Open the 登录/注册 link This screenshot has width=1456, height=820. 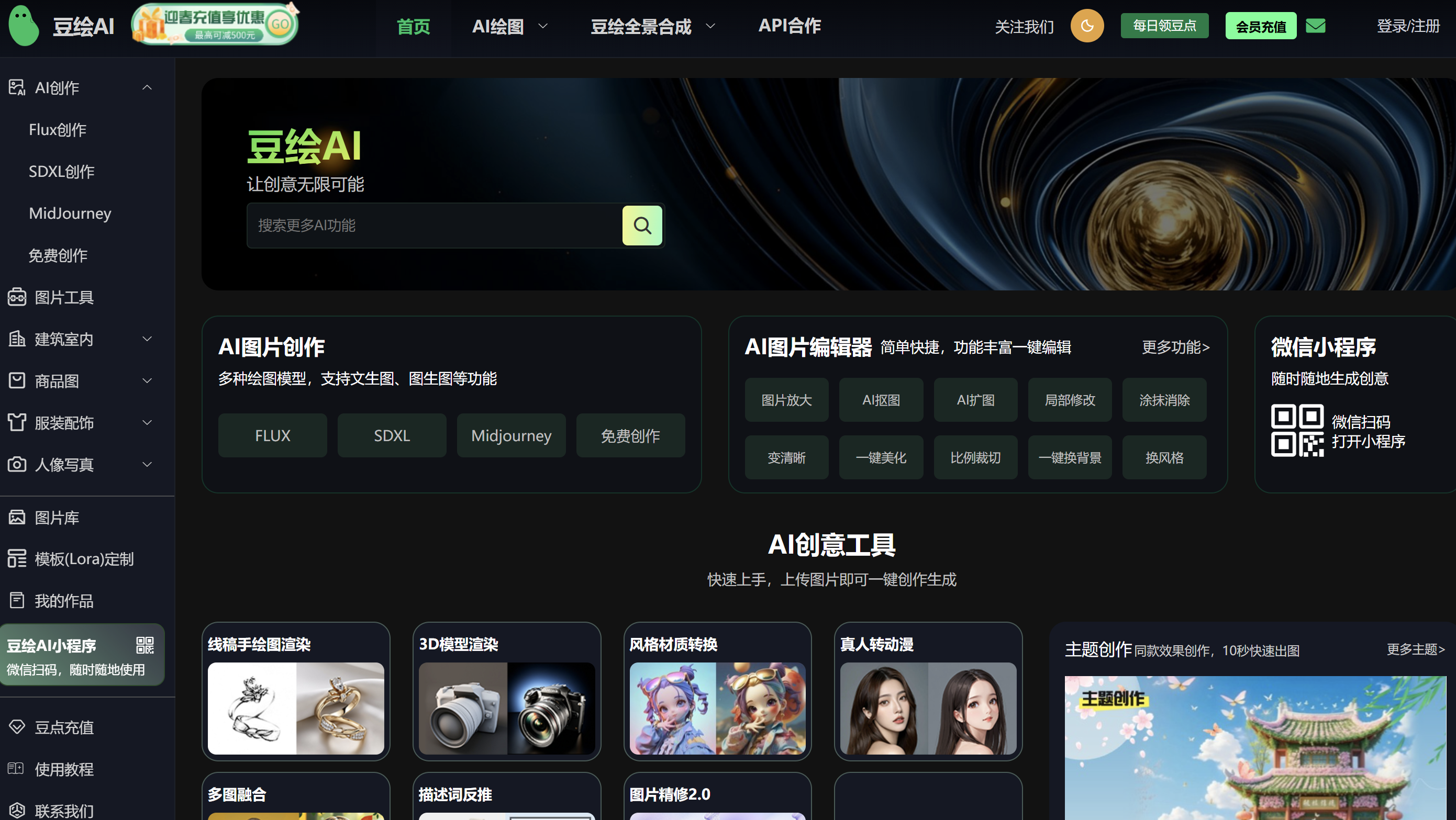[1408, 26]
